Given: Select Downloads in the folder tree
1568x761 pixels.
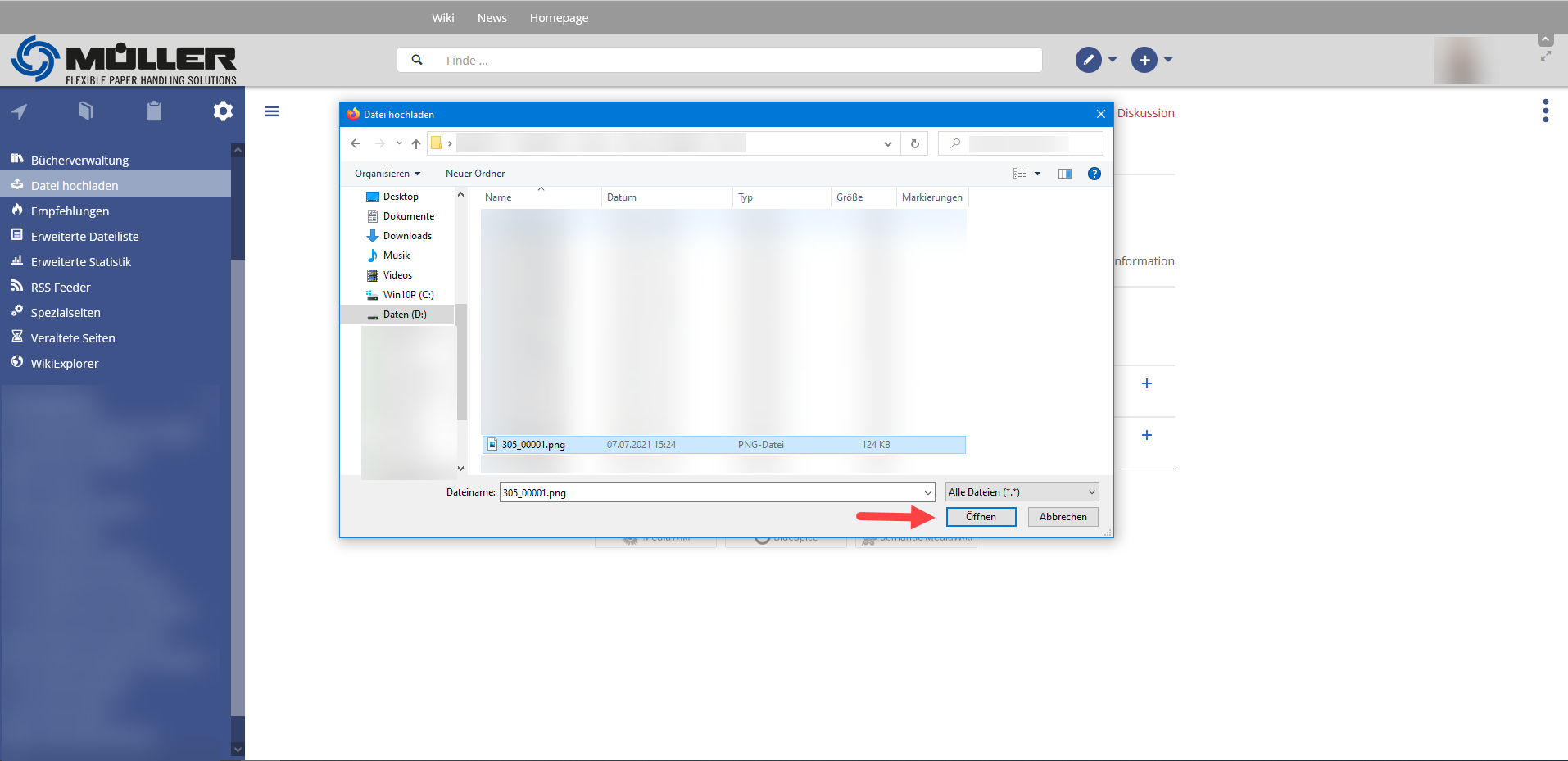Looking at the screenshot, I should pyautogui.click(x=407, y=236).
